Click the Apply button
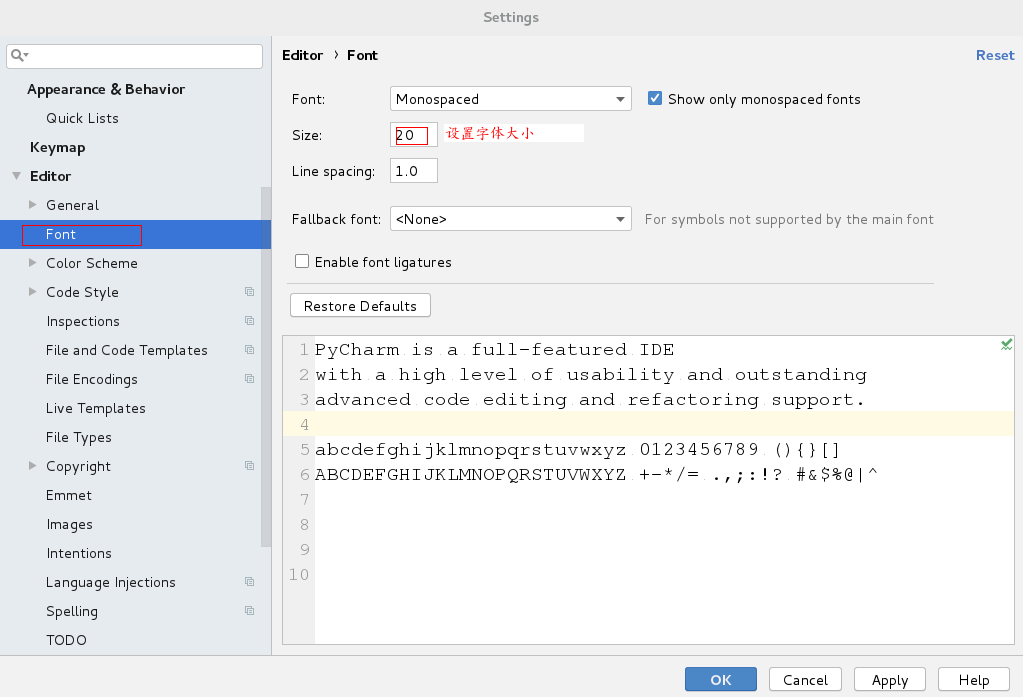1023x697 pixels. pos(890,679)
